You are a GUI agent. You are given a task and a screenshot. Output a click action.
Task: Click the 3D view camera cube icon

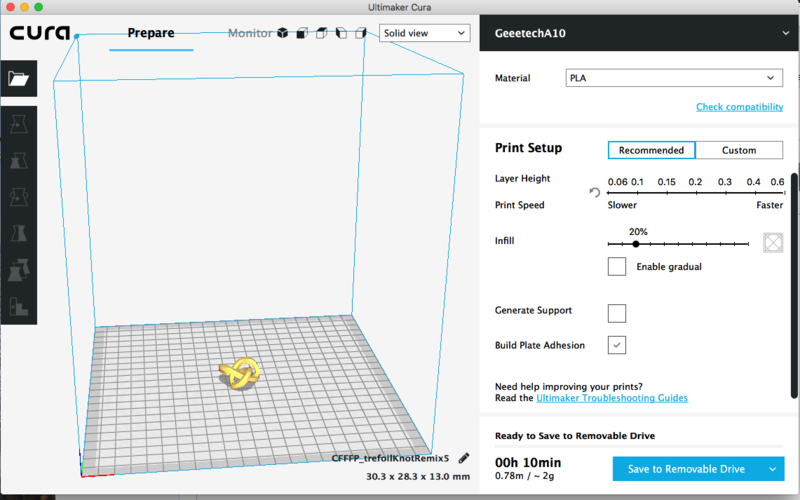point(283,33)
